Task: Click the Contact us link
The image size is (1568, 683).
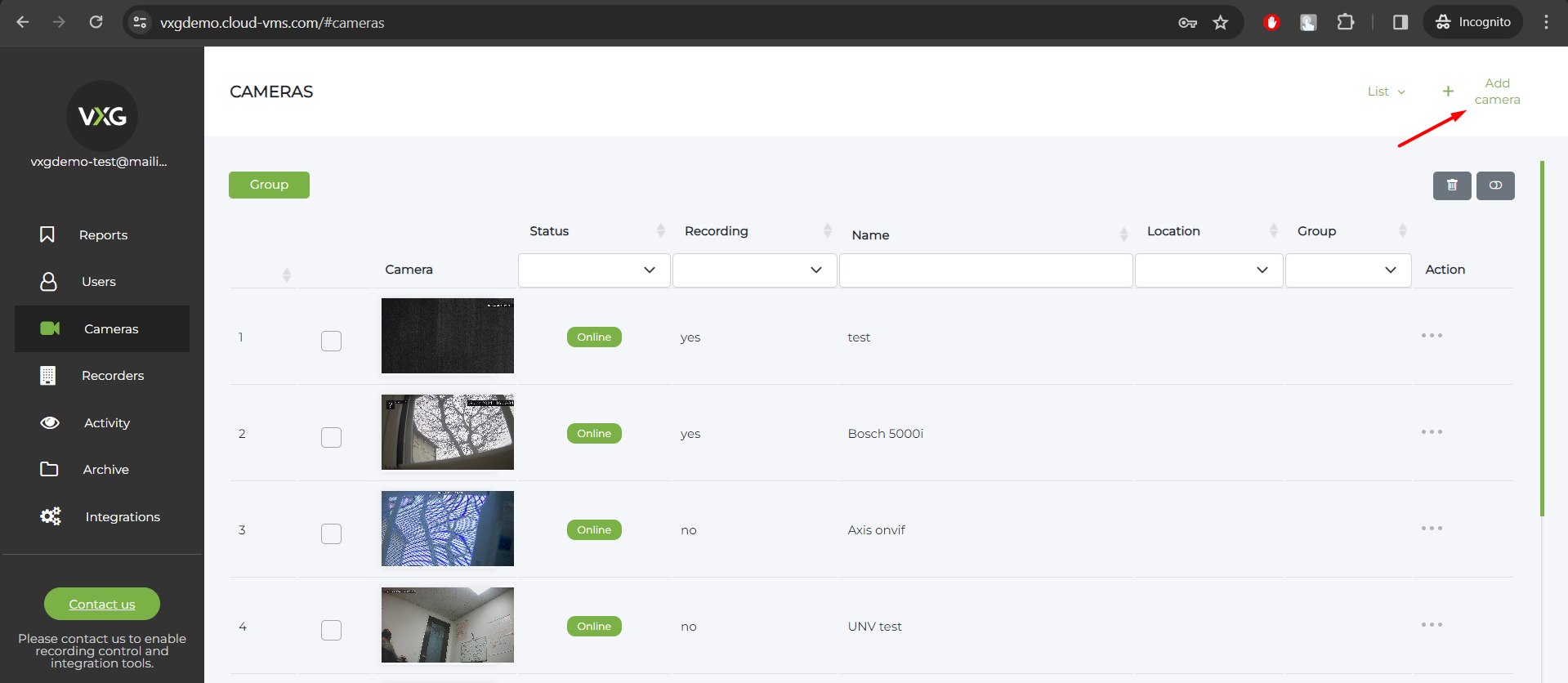Action: [102, 605]
